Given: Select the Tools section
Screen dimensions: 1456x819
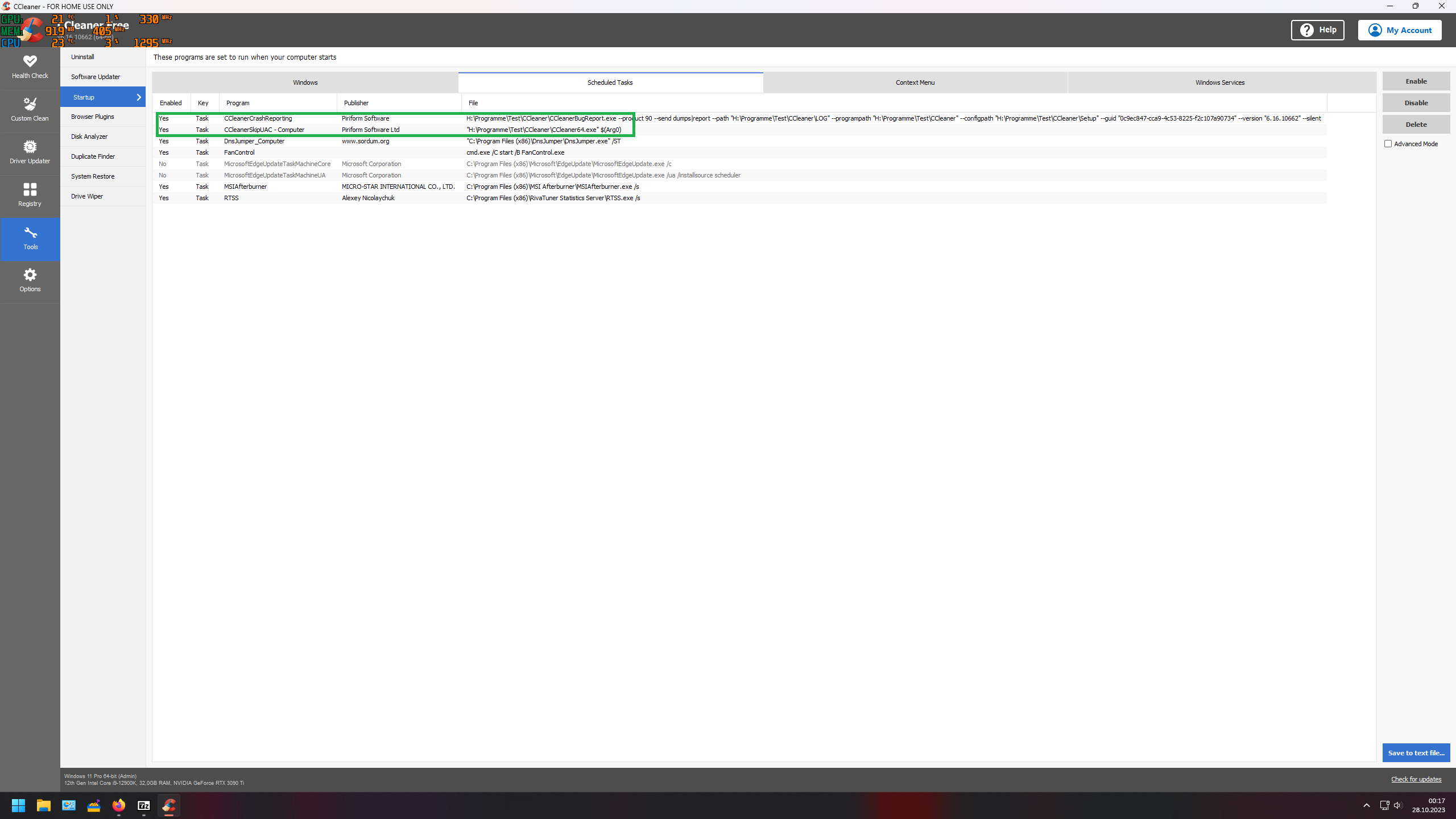Looking at the screenshot, I should coord(30,239).
